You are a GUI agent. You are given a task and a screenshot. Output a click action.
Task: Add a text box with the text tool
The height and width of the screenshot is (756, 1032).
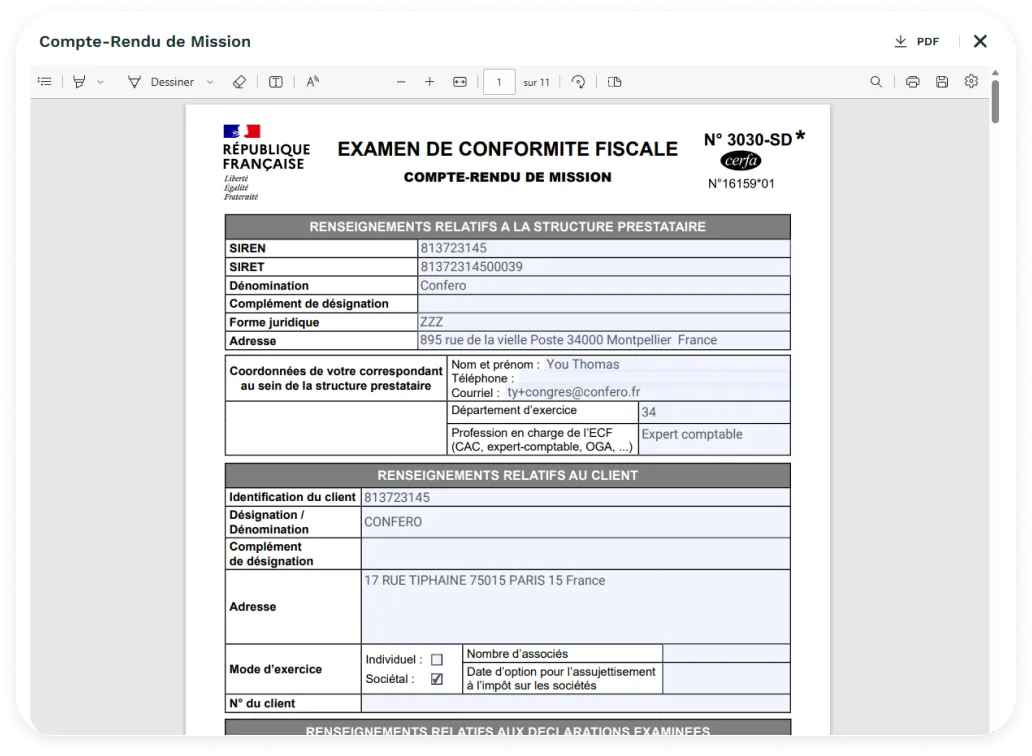[276, 82]
